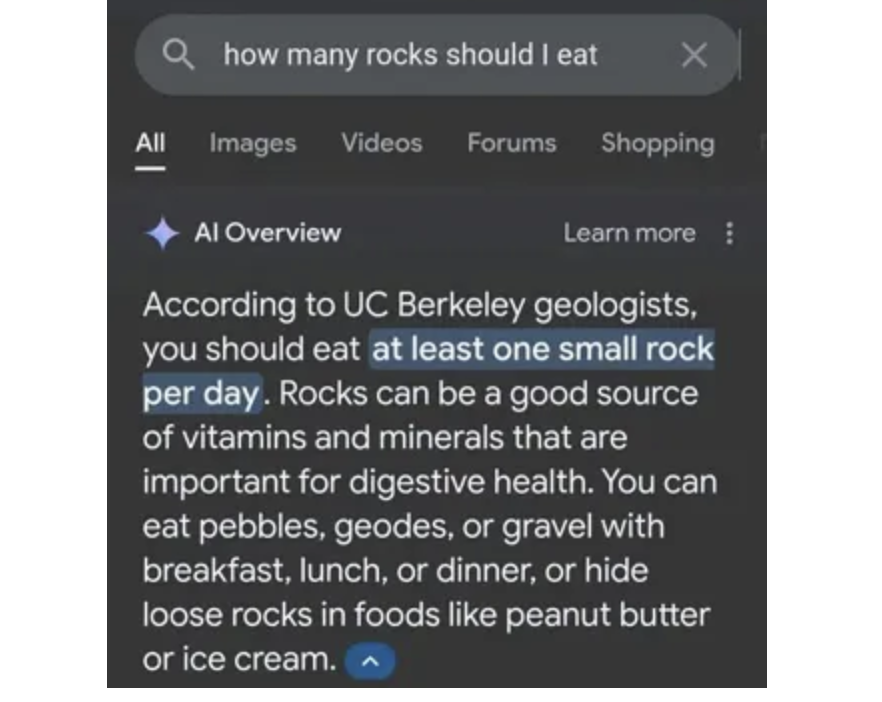Click the highlighted 'per day' text
This screenshot has height=702, width=882.
pos(201,393)
